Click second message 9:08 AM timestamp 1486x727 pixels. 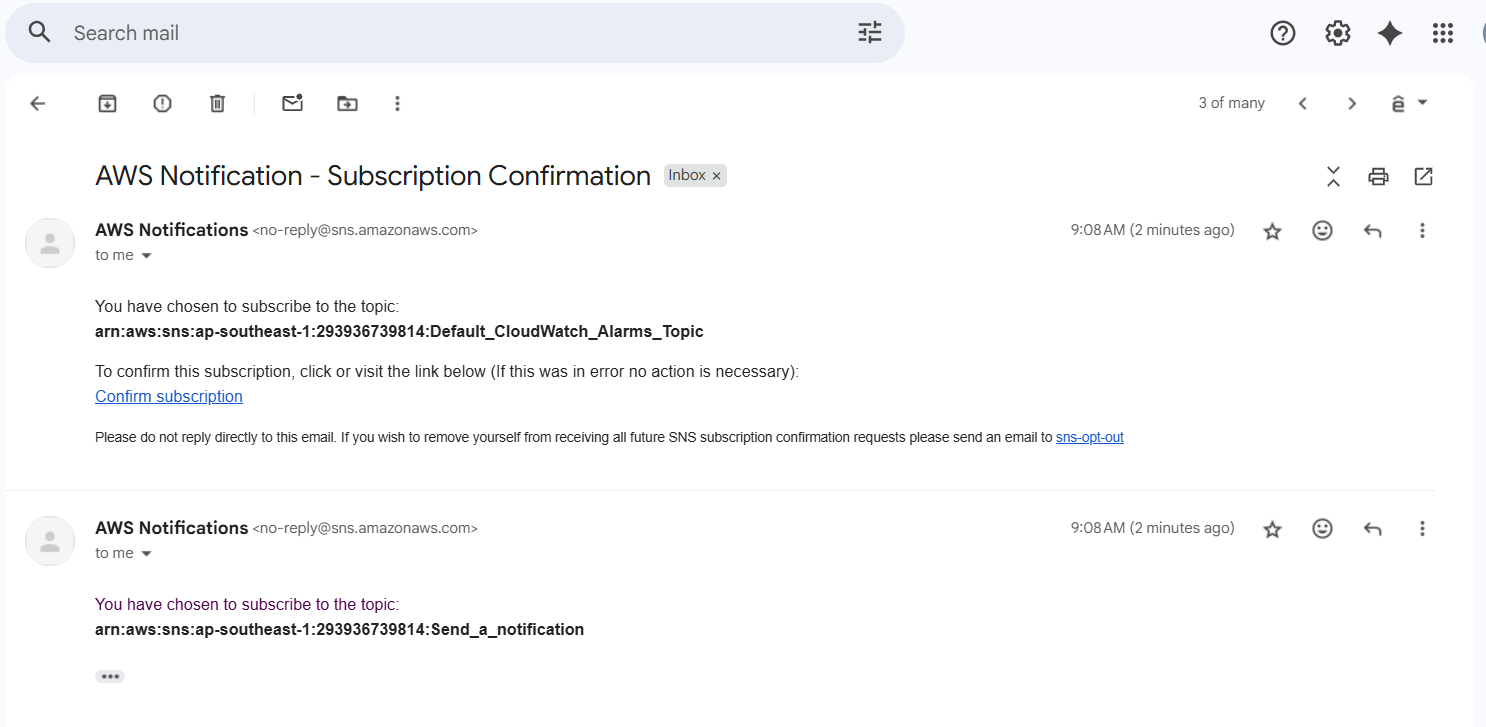(1152, 528)
